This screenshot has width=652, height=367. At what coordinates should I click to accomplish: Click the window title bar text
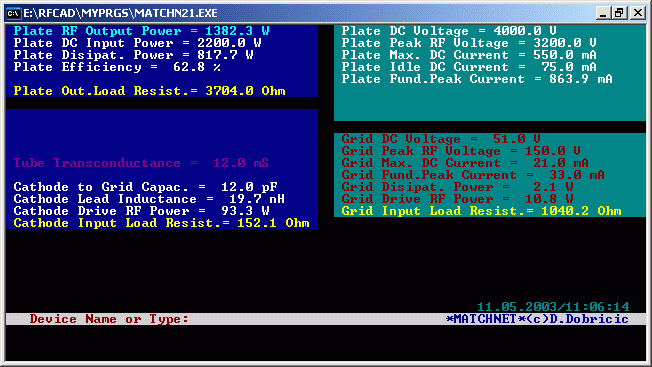click(120, 13)
